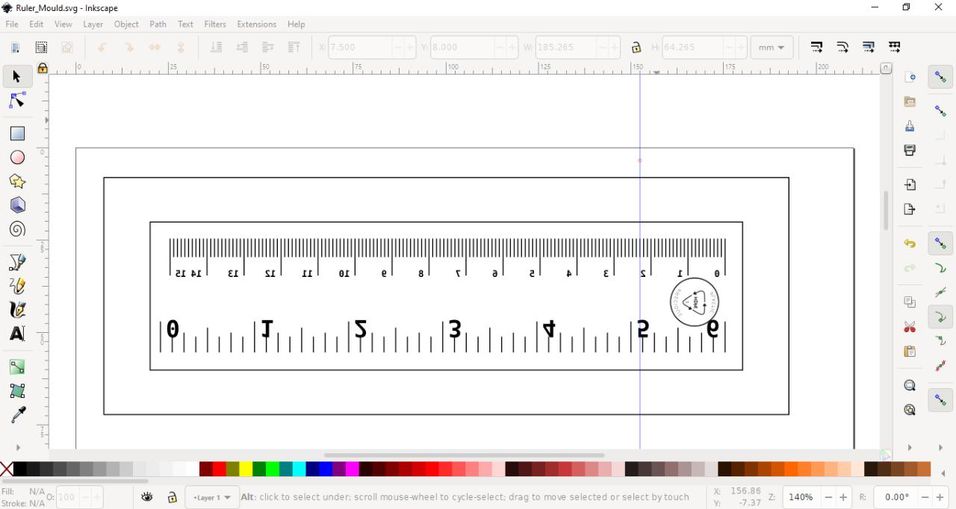Open the Filters menu
956x509 pixels.
[x=215, y=24]
